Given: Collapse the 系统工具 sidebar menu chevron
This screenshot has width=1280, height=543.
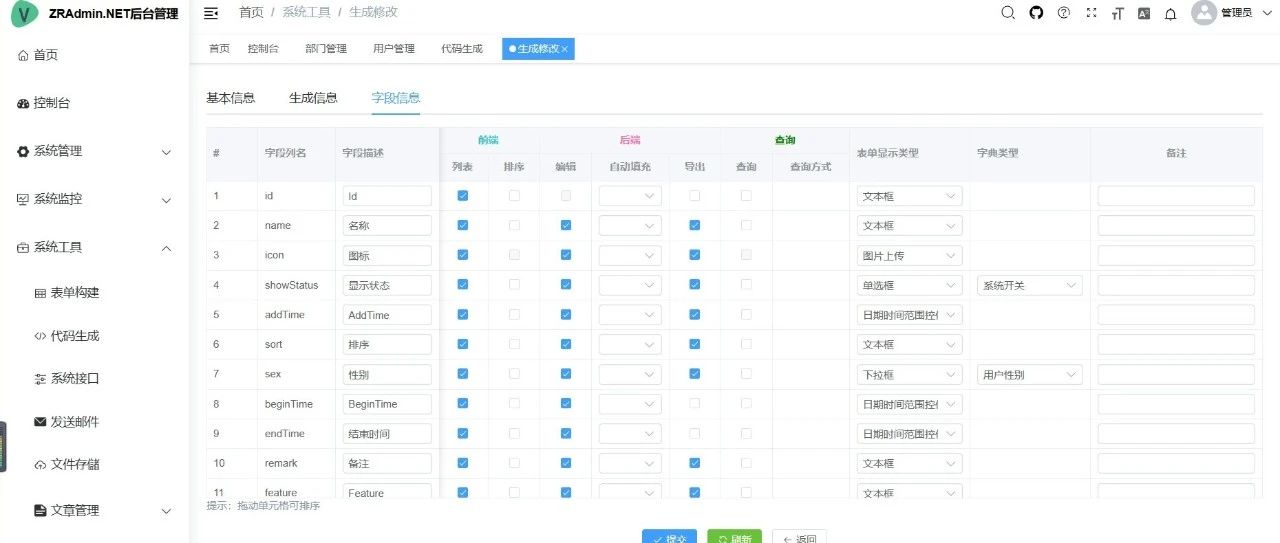Looking at the screenshot, I should tap(167, 248).
